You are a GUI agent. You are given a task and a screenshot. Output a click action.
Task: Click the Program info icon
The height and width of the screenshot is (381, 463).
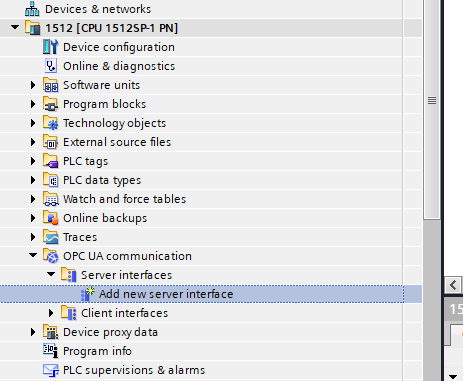tap(51, 351)
